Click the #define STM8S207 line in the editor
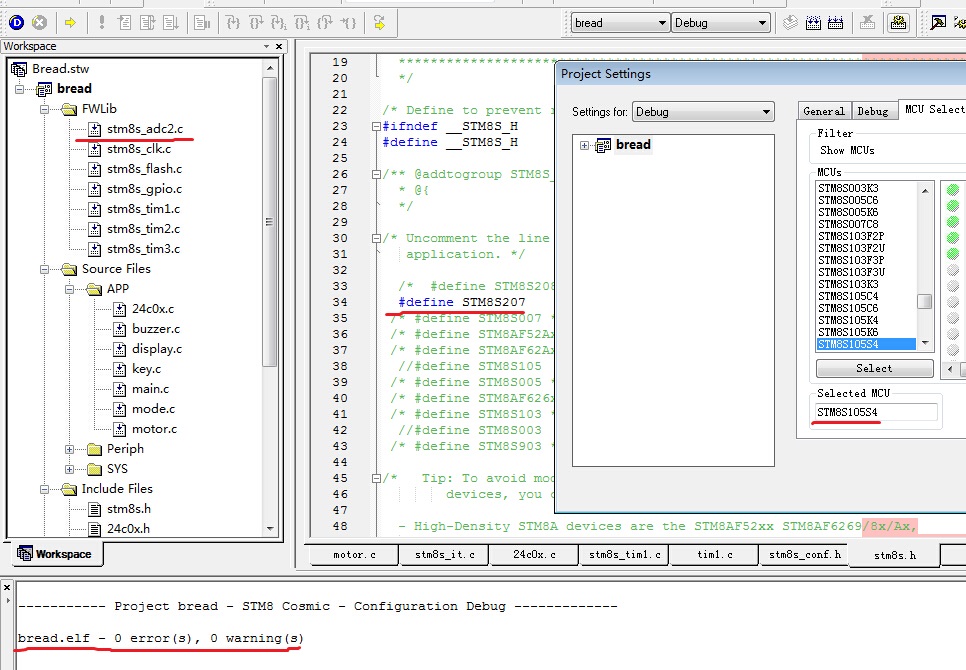 coord(462,302)
